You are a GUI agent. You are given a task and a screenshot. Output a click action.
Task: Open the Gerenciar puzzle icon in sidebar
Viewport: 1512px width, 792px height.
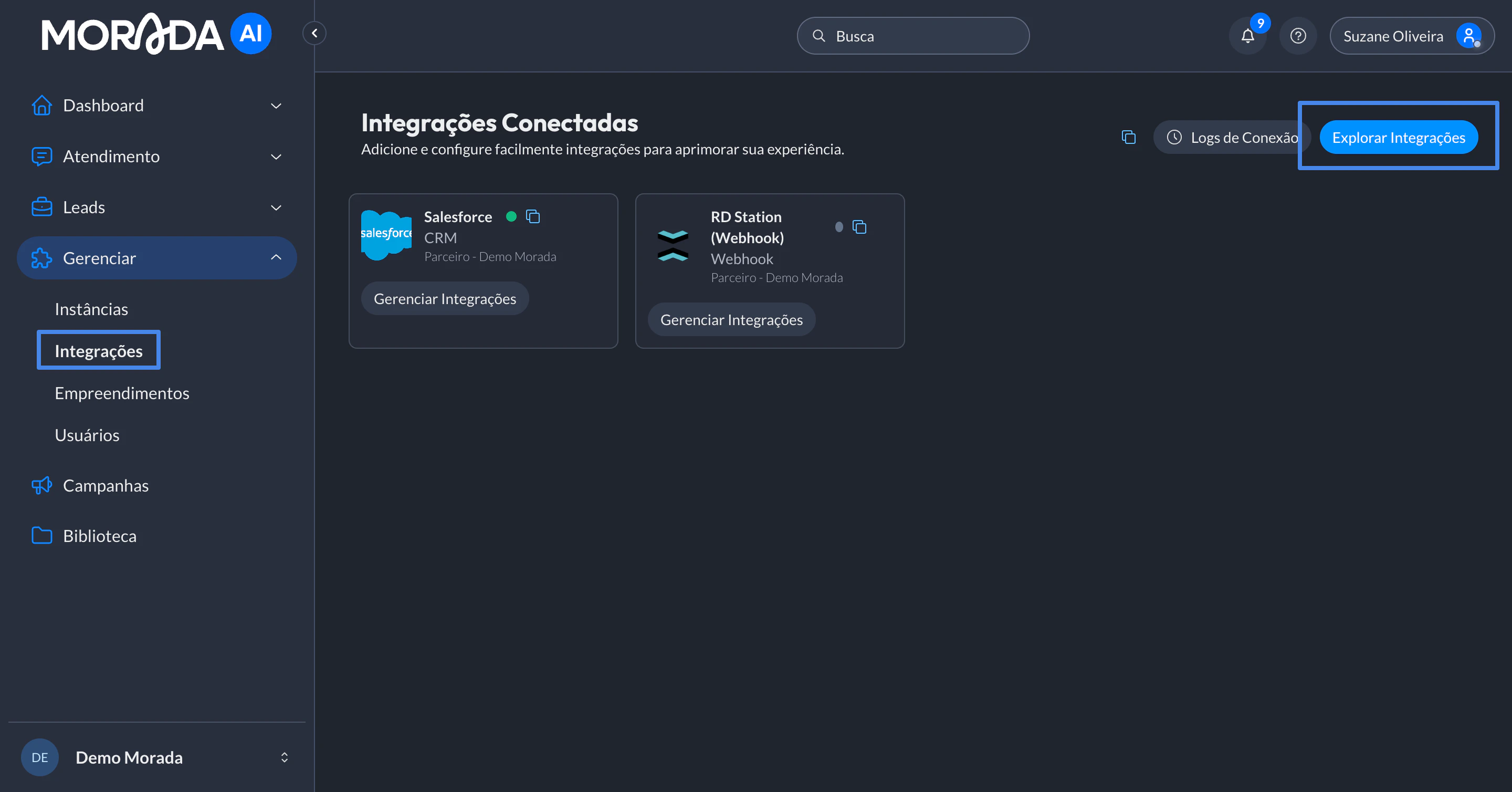(41, 258)
